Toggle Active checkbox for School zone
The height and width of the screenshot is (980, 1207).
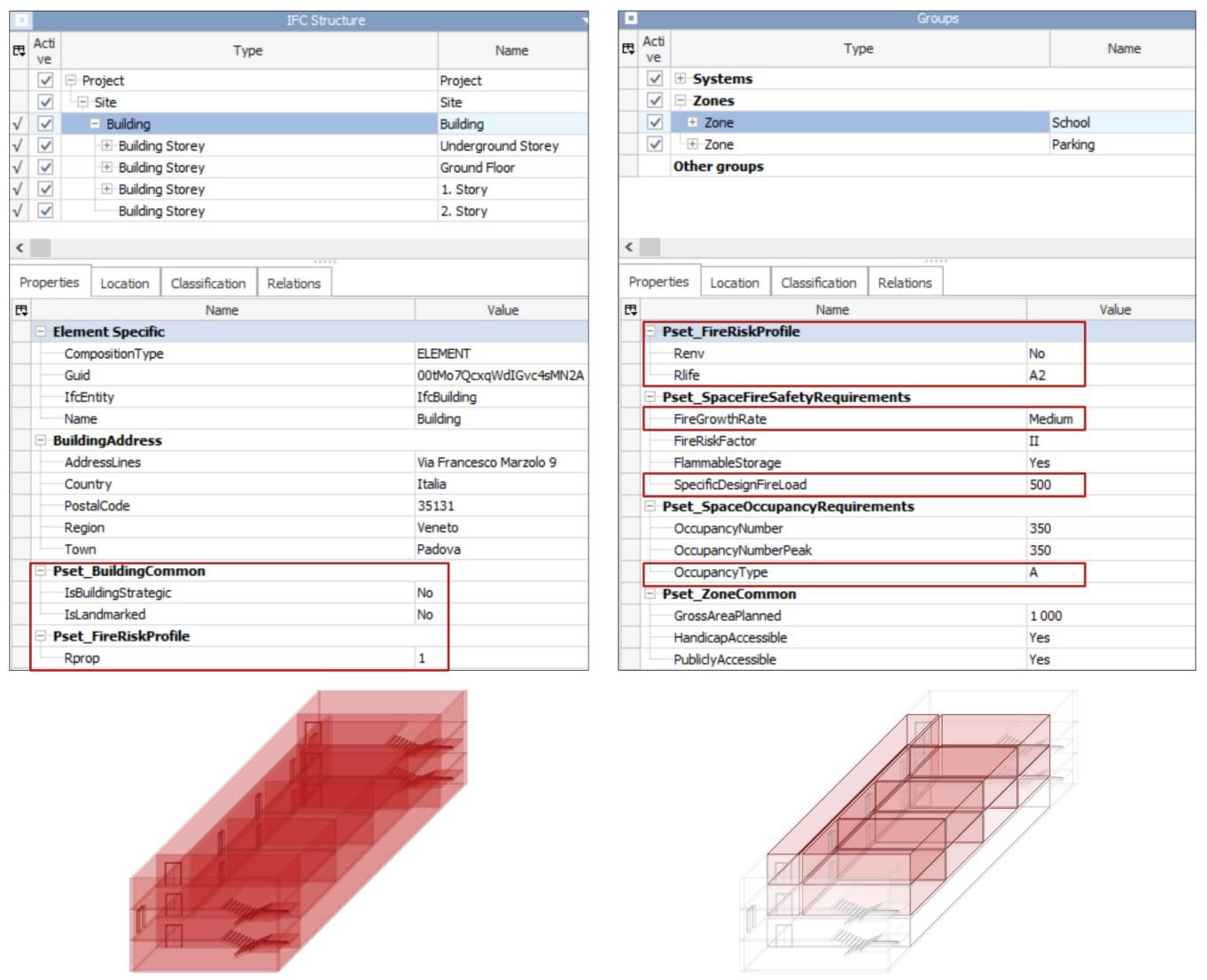(x=655, y=122)
